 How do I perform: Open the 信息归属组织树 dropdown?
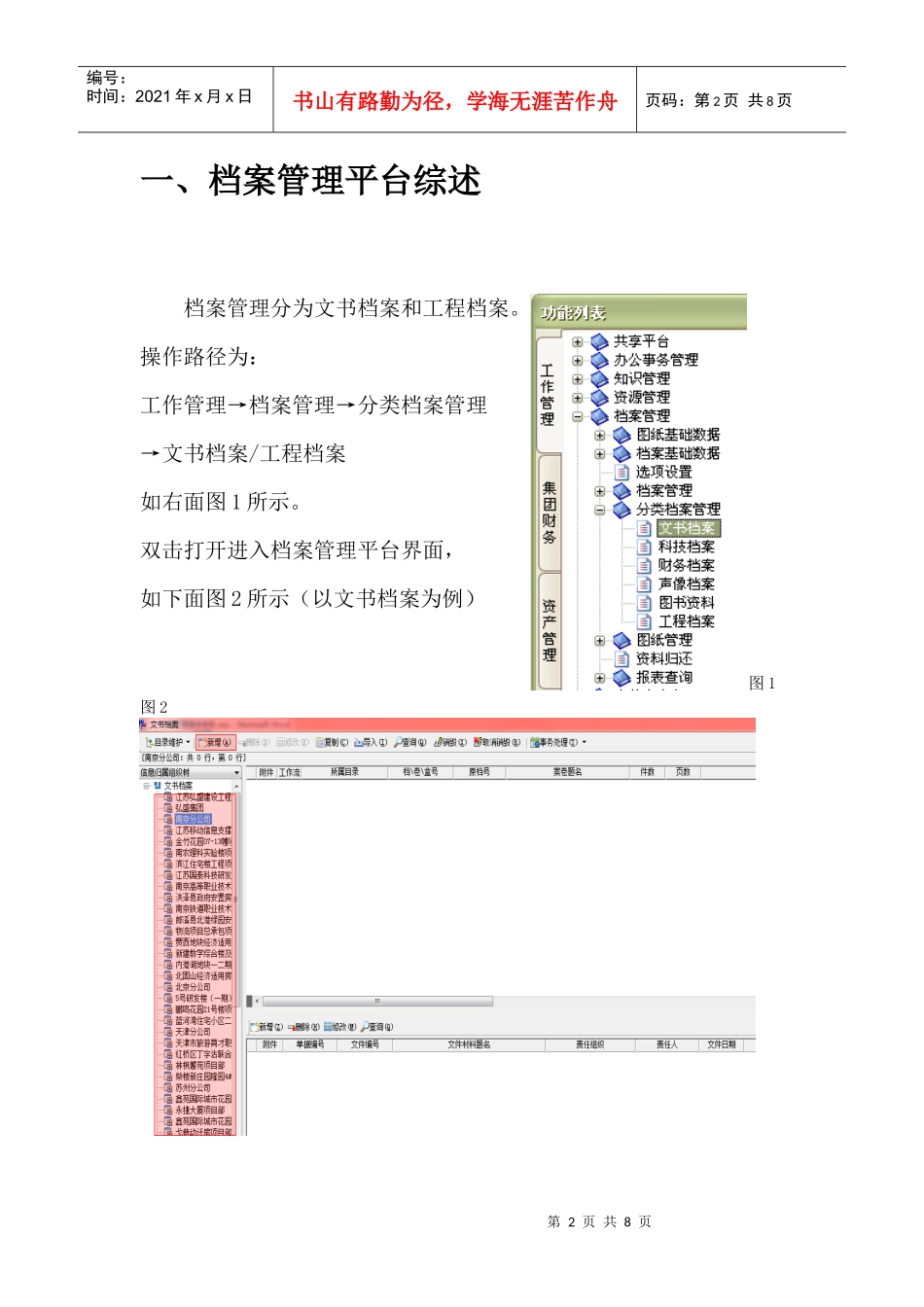[236, 773]
